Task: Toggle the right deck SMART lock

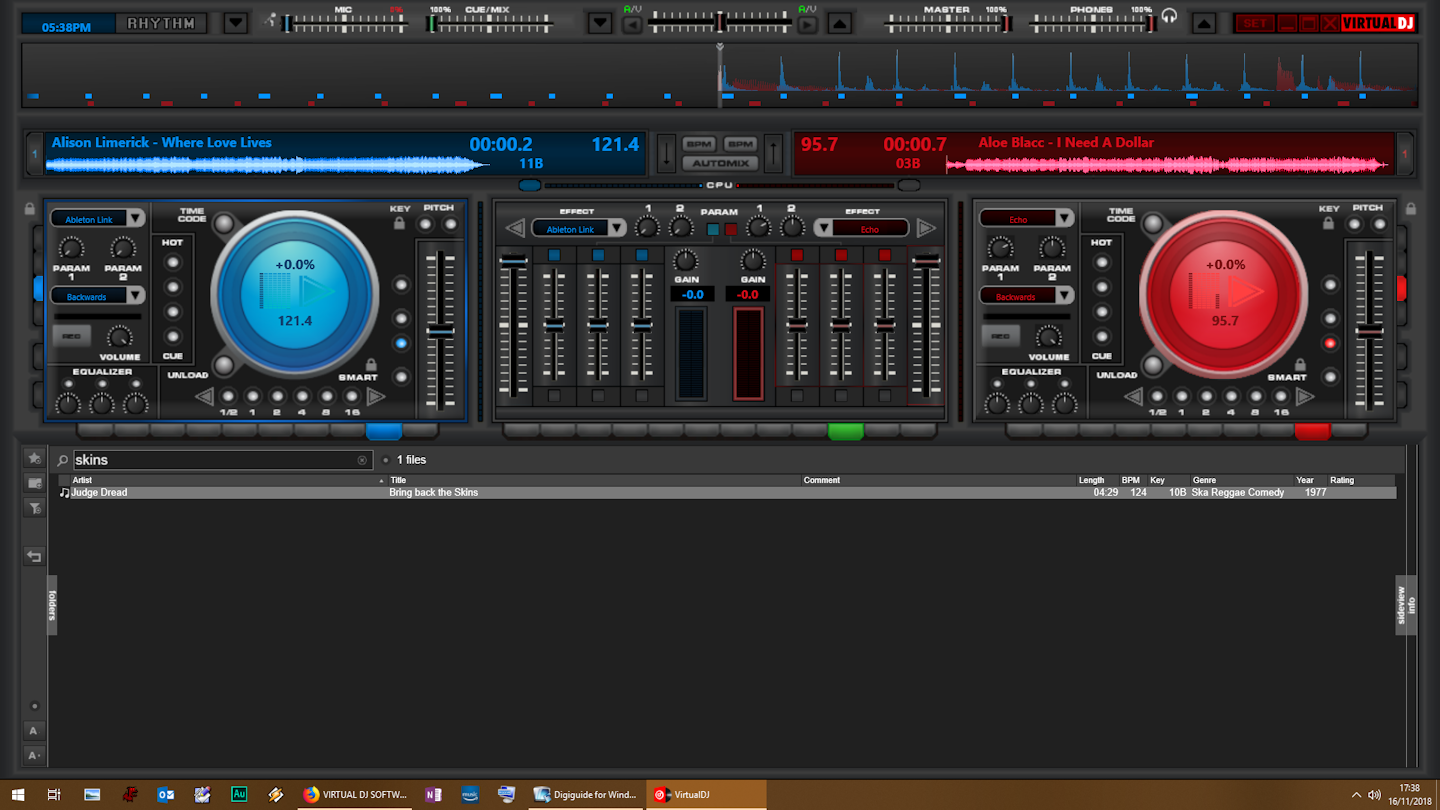Action: tap(1300, 364)
